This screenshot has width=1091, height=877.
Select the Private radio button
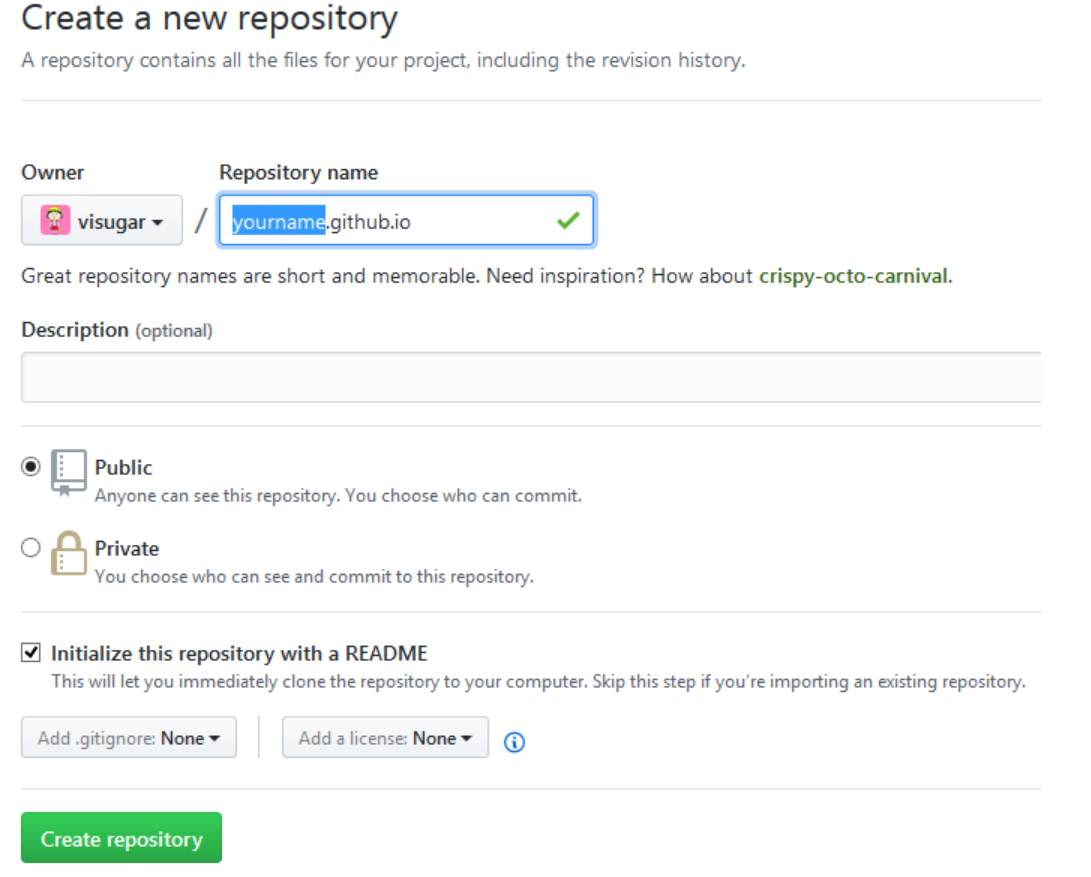coord(31,547)
